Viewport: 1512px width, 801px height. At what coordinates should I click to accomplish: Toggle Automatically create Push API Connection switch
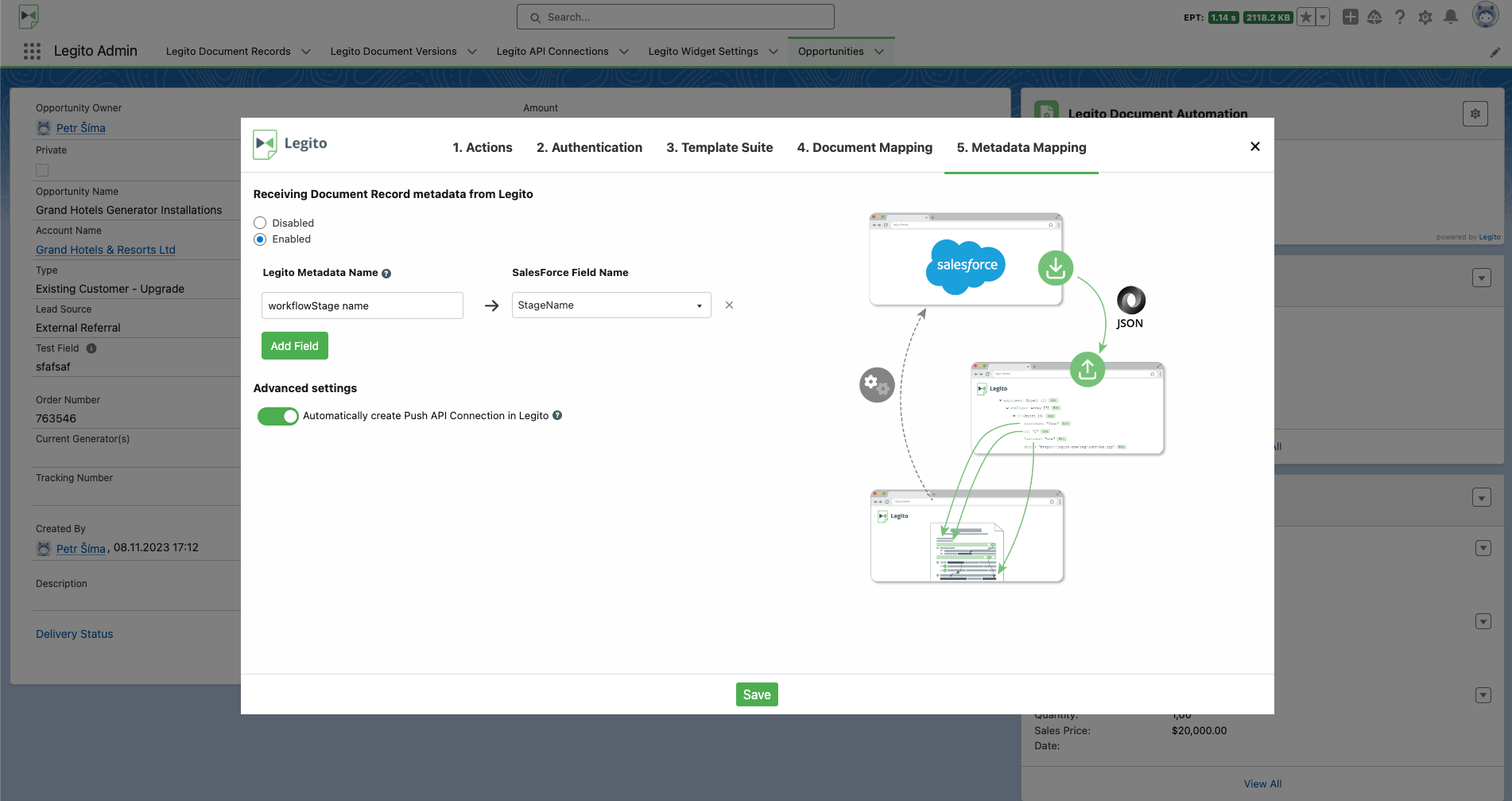(x=277, y=416)
